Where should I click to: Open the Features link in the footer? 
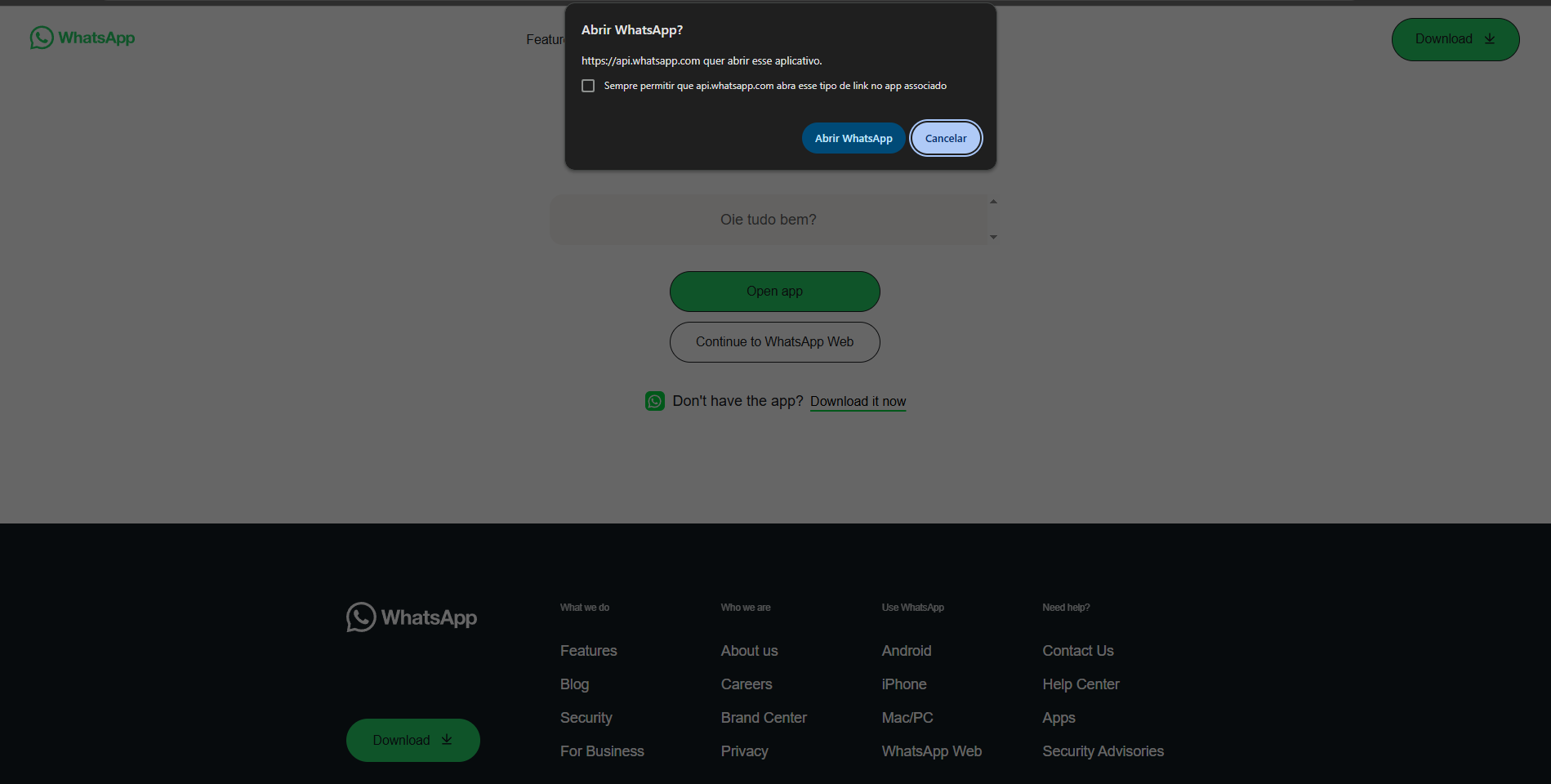pos(588,651)
